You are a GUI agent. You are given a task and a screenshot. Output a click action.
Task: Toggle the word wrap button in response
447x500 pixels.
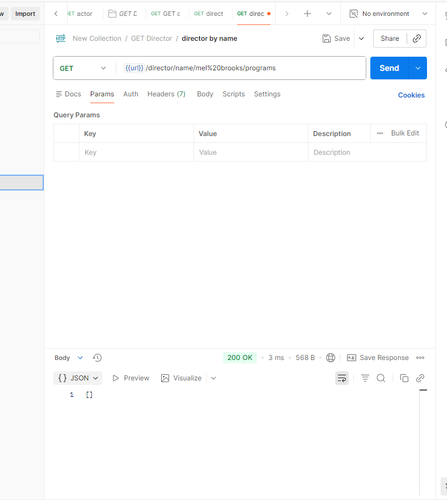tap(342, 378)
